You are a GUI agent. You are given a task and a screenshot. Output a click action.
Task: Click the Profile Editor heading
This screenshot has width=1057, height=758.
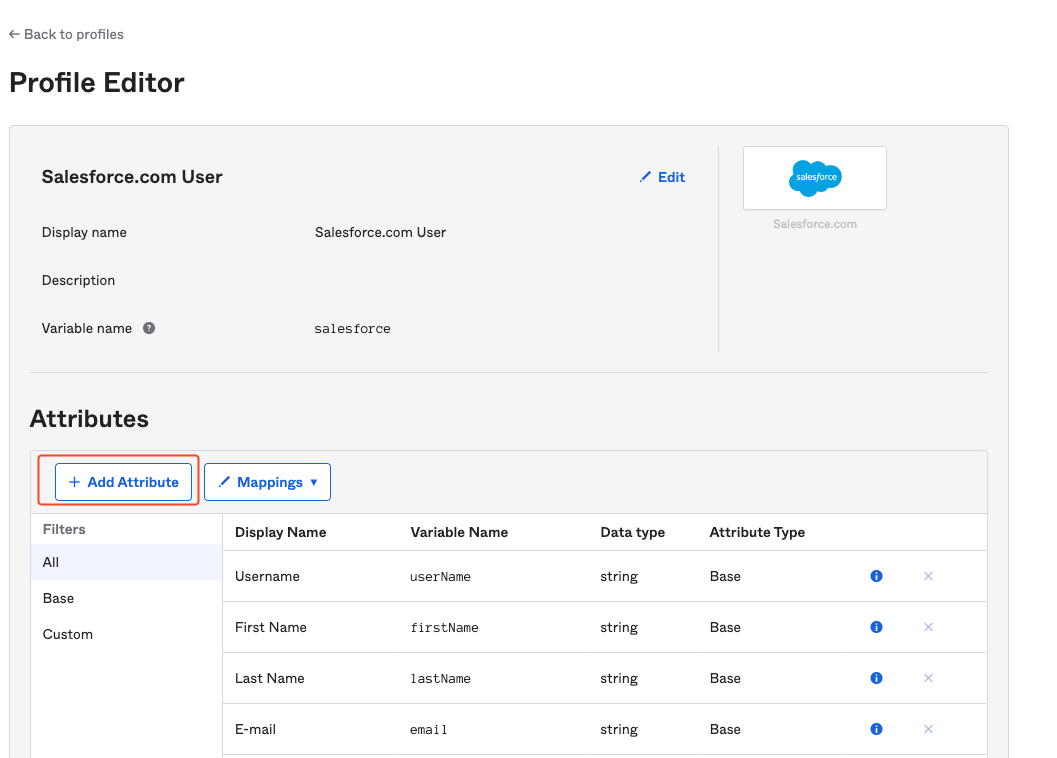[96, 83]
